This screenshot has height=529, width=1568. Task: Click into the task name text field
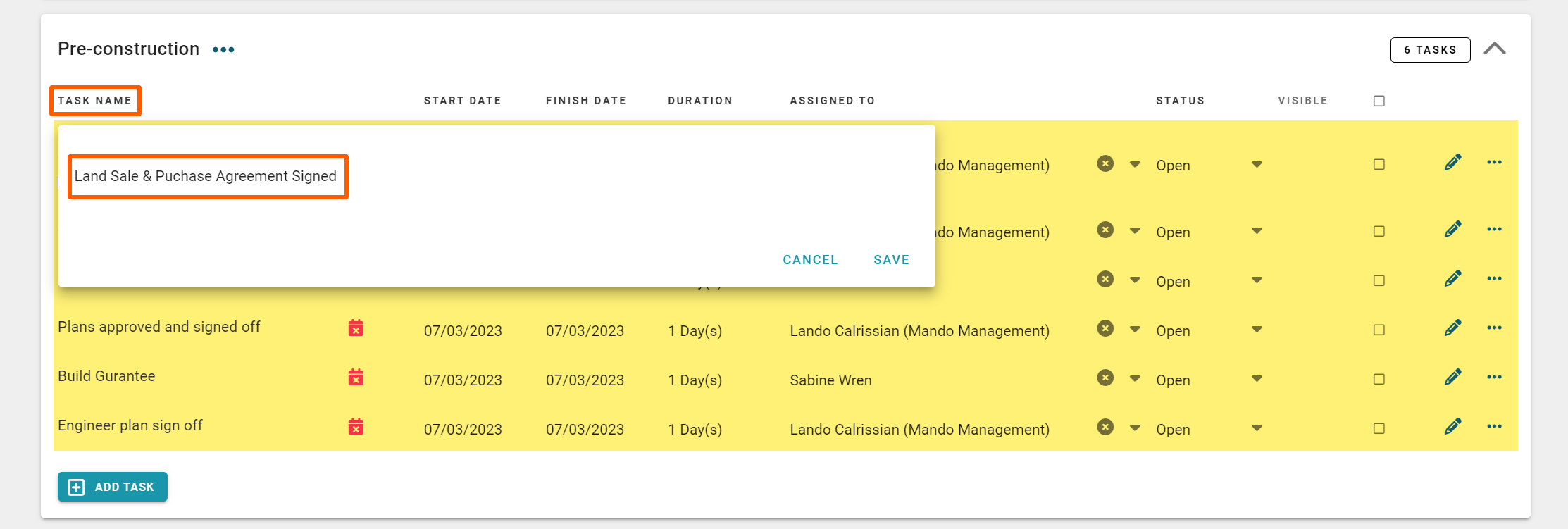207,177
